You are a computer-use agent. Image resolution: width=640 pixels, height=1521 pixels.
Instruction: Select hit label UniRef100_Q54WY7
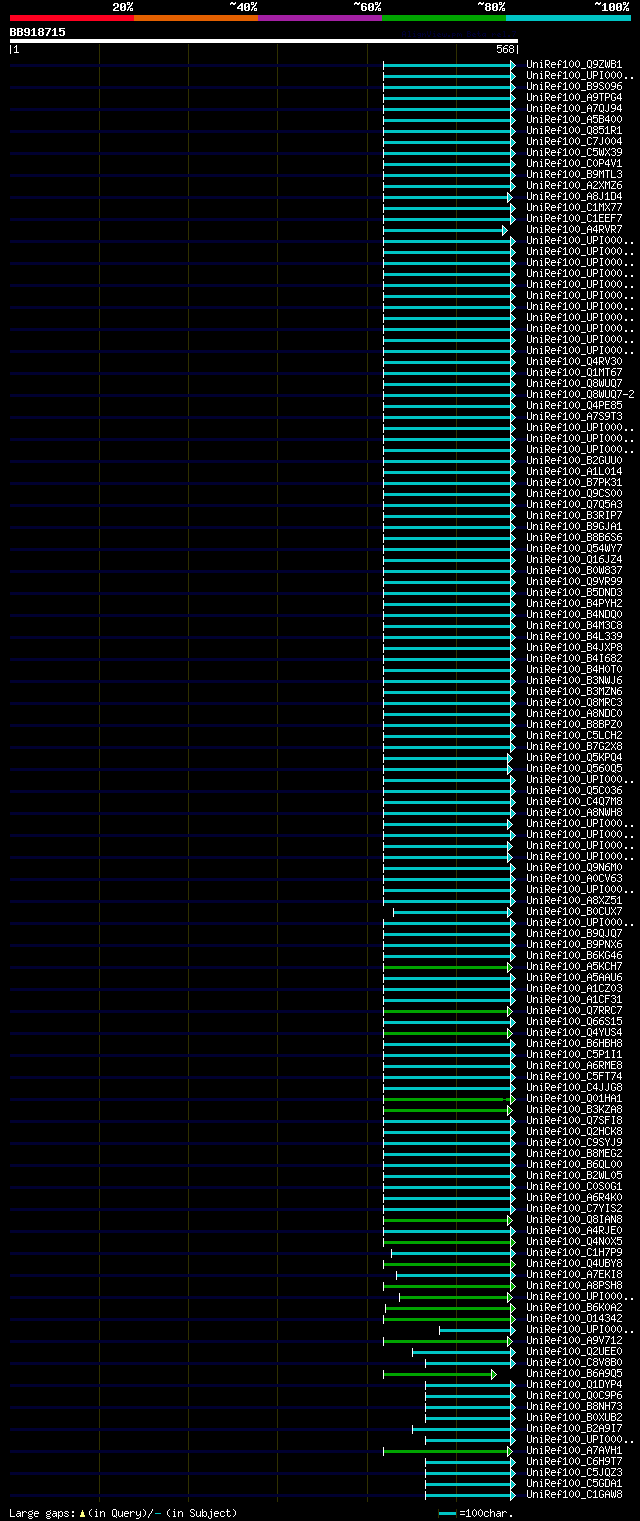576,549
